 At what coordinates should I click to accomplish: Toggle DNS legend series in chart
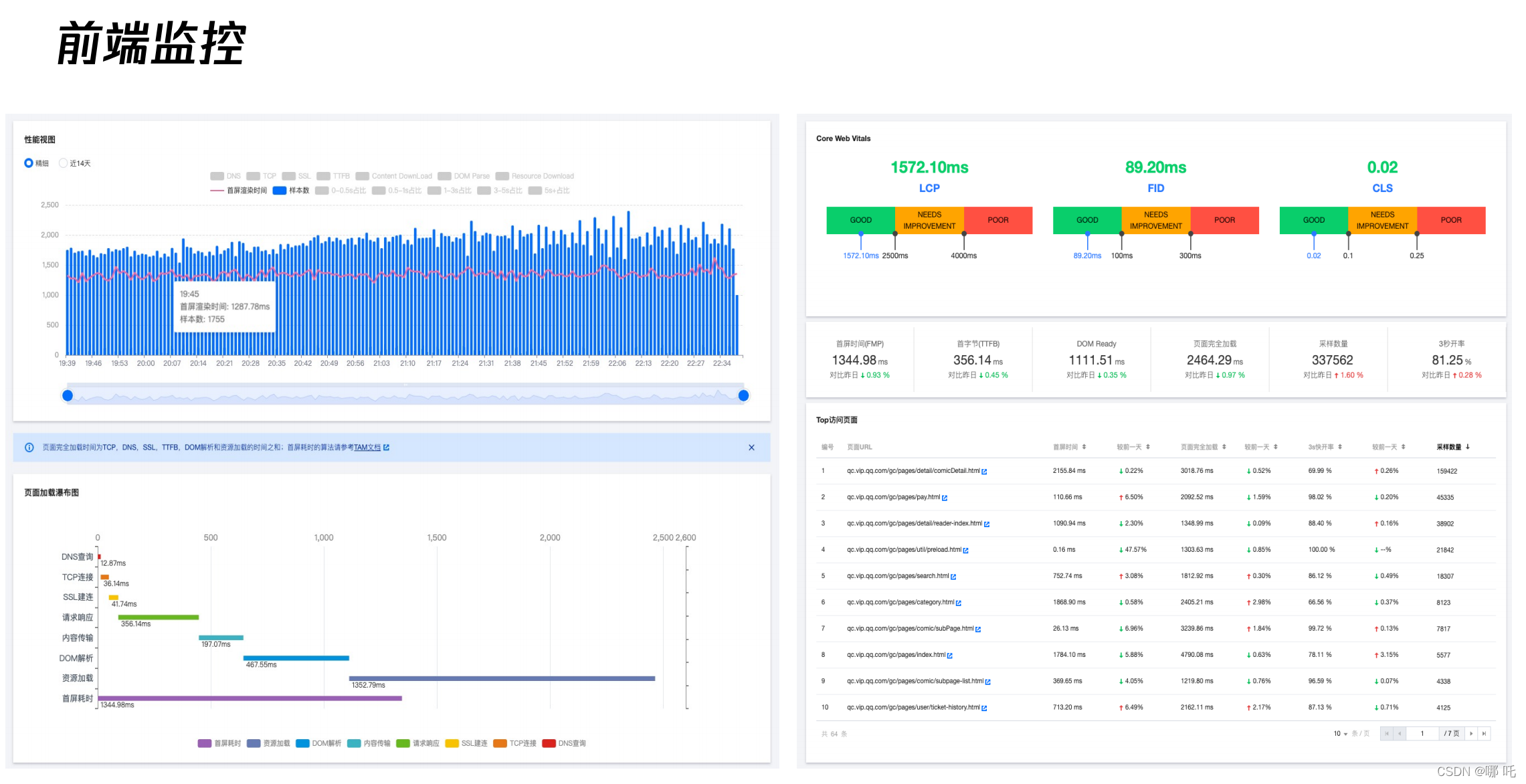pyautogui.click(x=225, y=176)
